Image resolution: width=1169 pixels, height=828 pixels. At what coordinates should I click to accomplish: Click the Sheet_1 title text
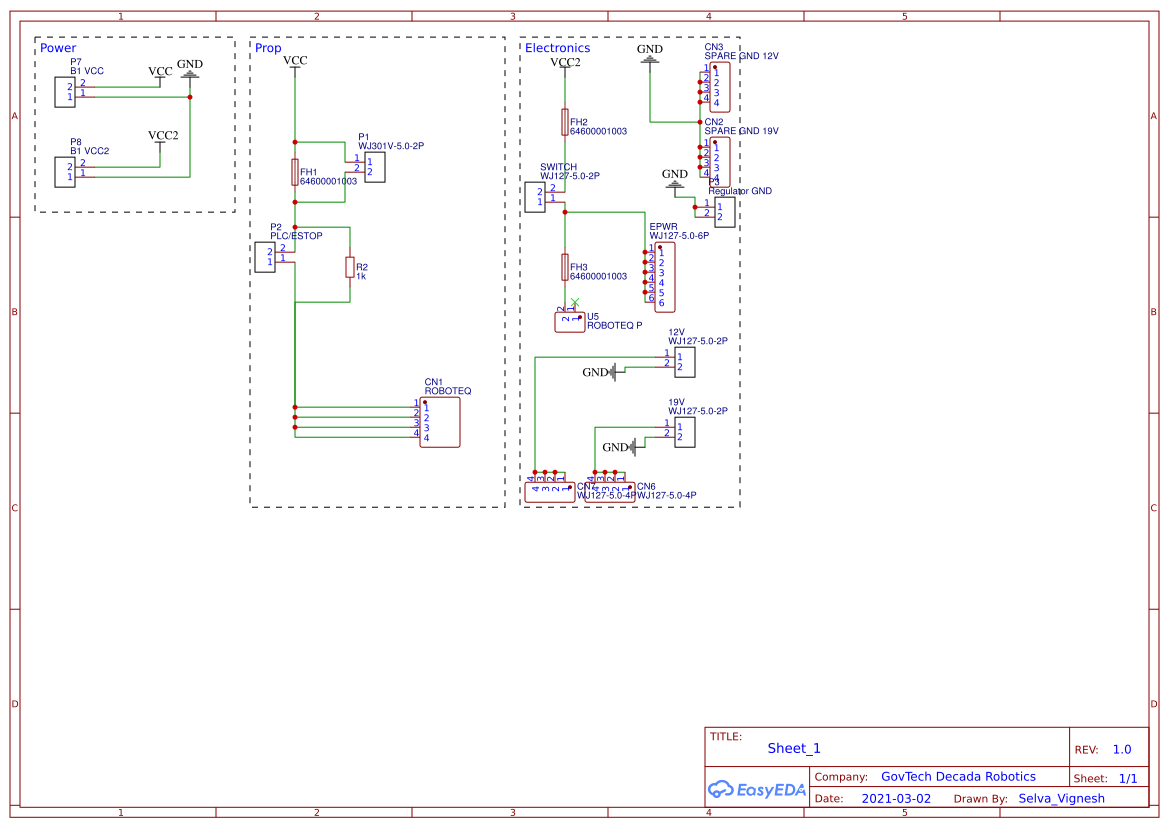pos(792,748)
